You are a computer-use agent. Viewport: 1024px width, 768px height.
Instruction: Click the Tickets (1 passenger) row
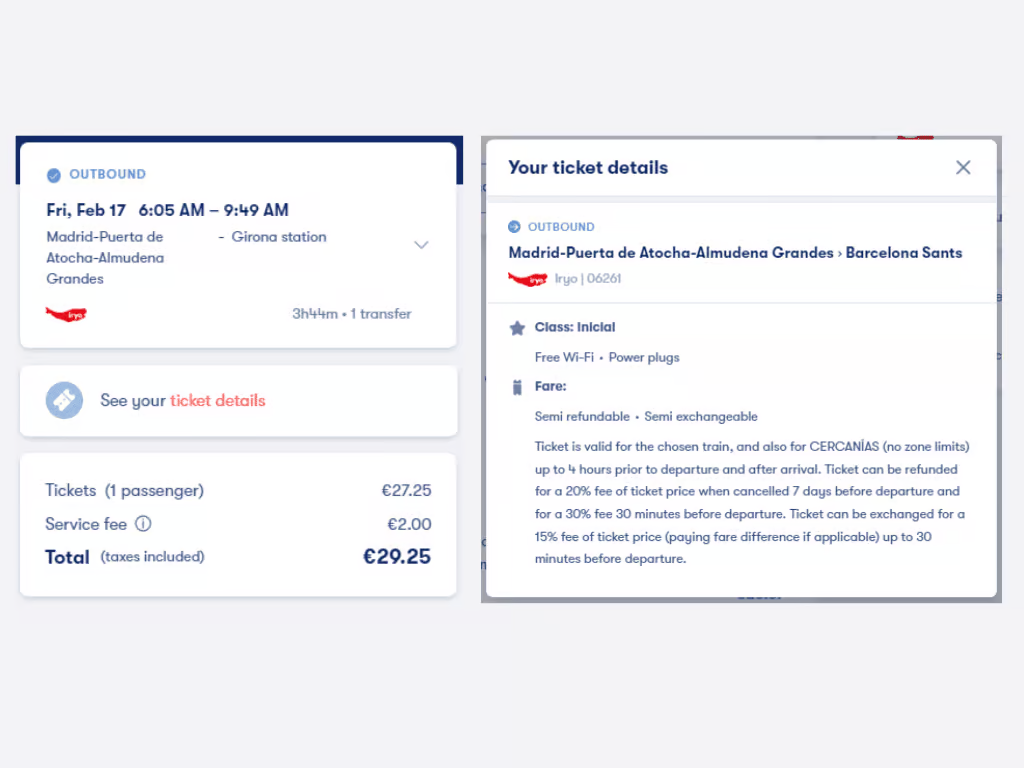point(124,490)
